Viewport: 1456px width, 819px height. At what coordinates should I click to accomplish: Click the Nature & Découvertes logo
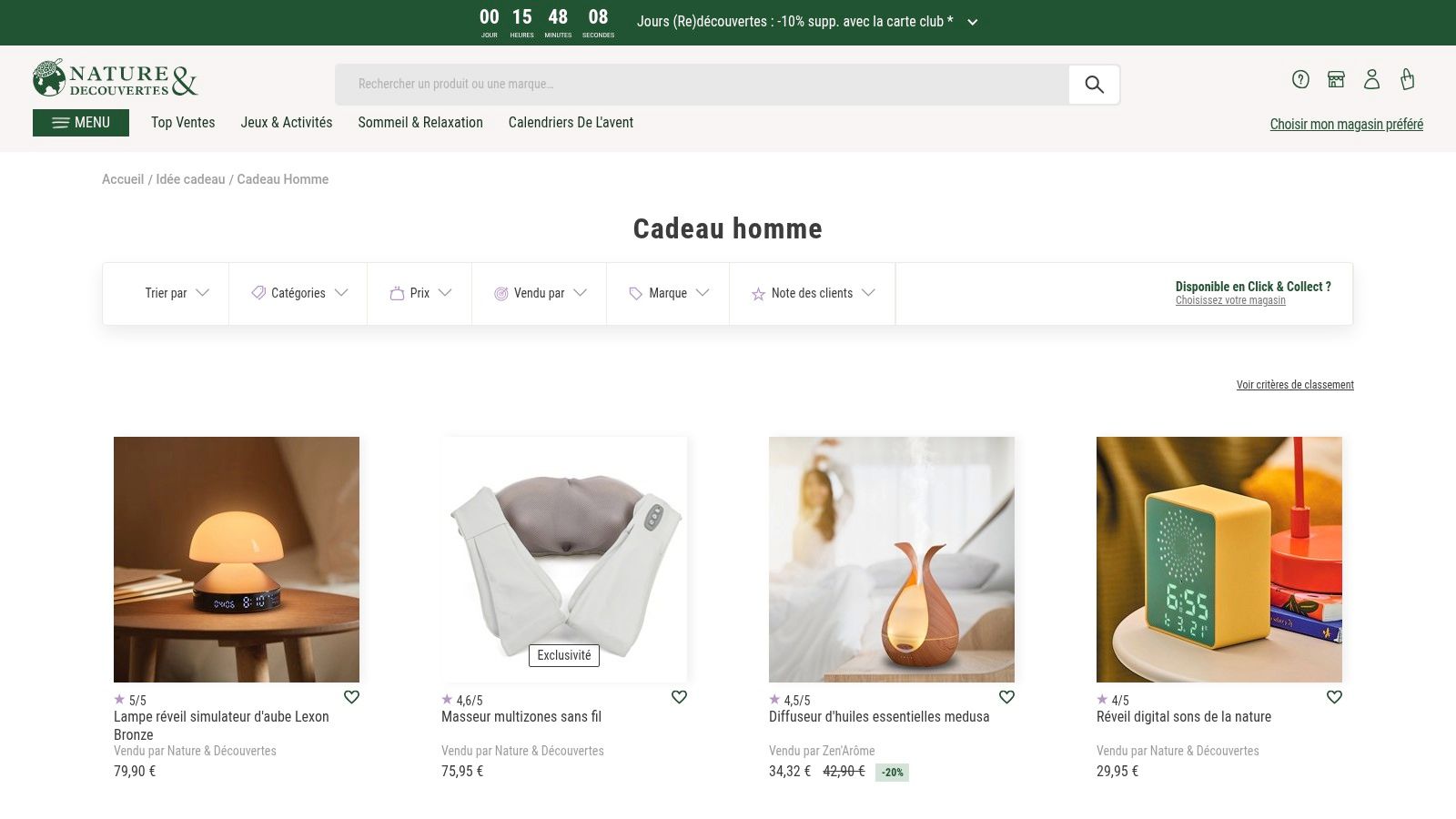pos(116,79)
